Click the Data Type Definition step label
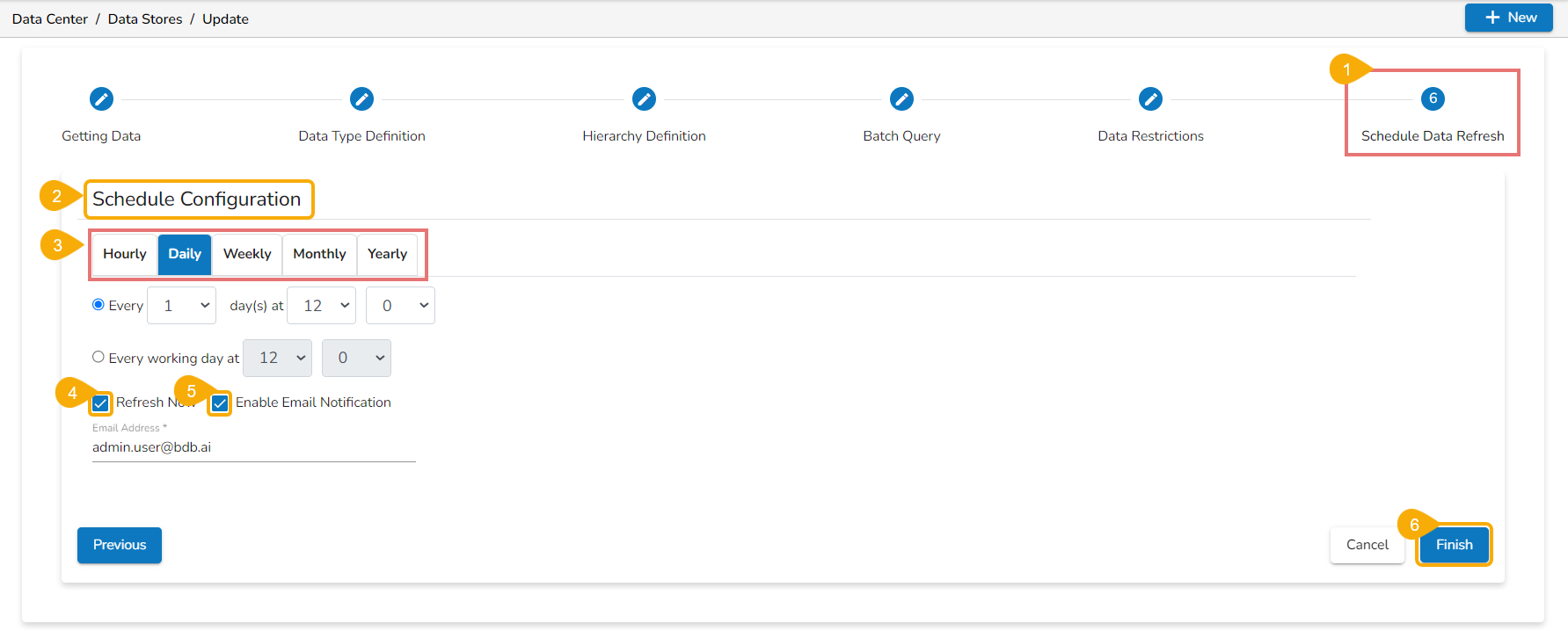The width and height of the screenshot is (1568, 631). [x=361, y=136]
